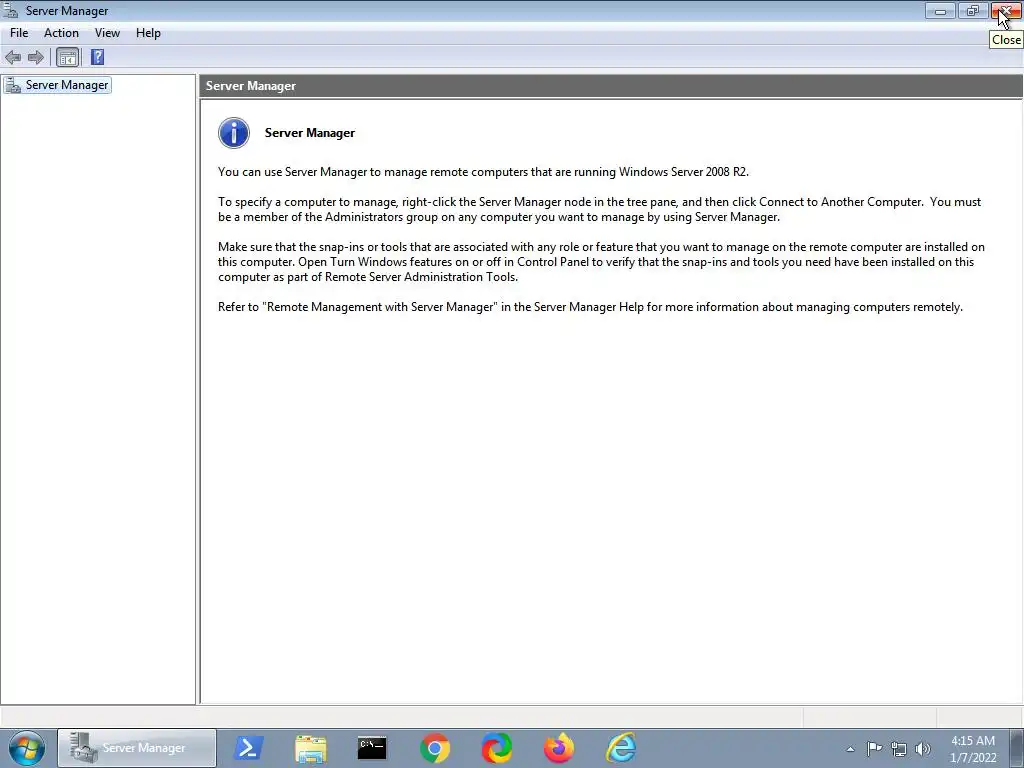The height and width of the screenshot is (768, 1024).
Task: Click the Back arrow toolbar icon
Action: point(13,57)
